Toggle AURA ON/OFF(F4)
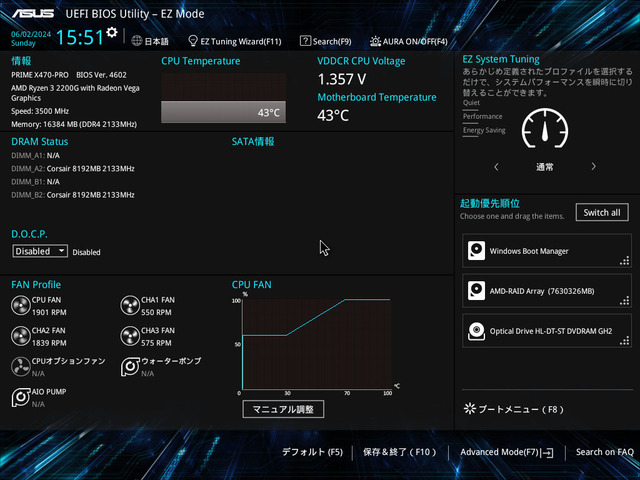This screenshot has height=480, width=640. pos(409,41)
